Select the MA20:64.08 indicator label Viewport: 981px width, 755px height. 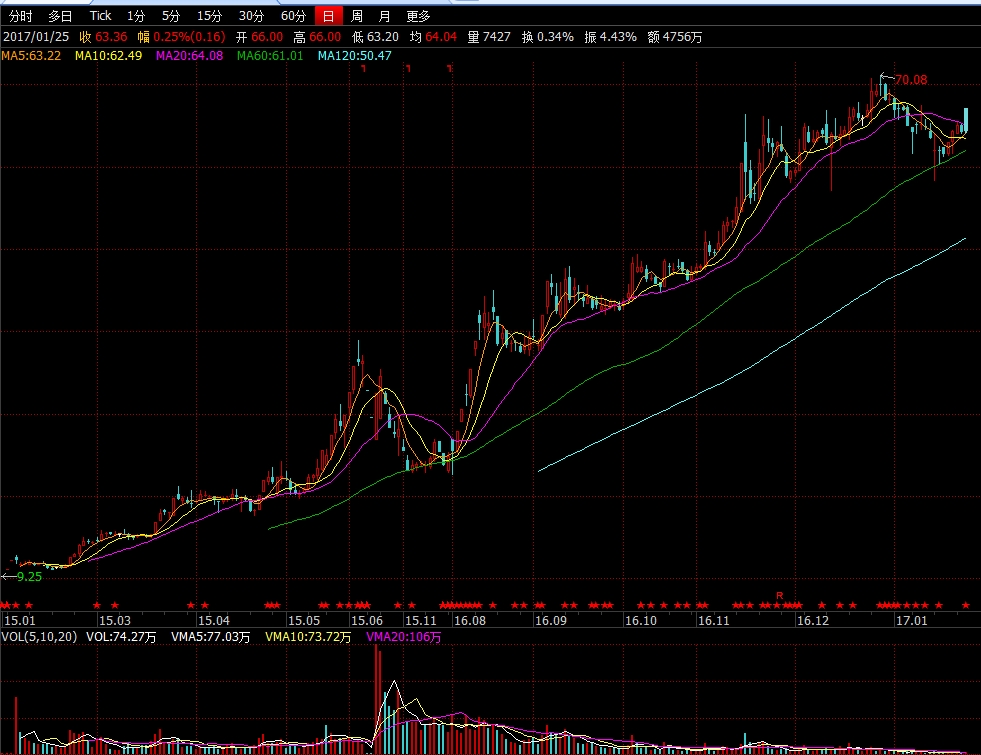pos(189,55)
